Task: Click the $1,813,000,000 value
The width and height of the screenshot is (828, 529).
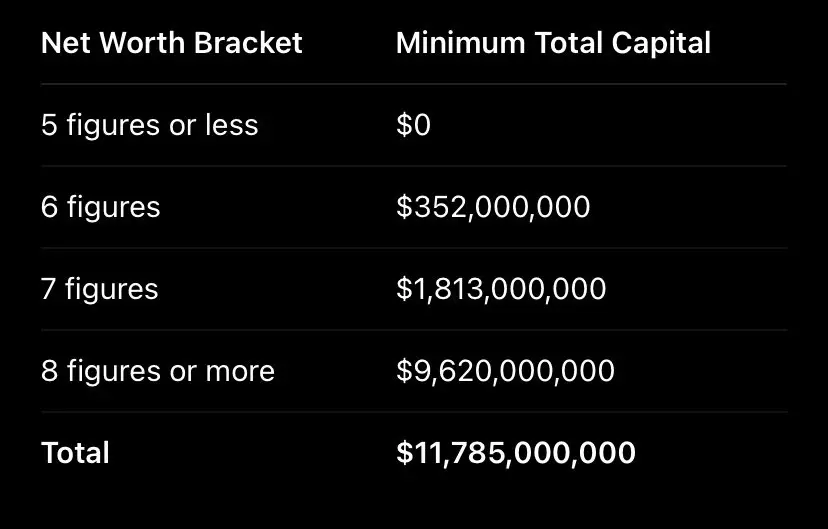Action: tap(501, 289)
